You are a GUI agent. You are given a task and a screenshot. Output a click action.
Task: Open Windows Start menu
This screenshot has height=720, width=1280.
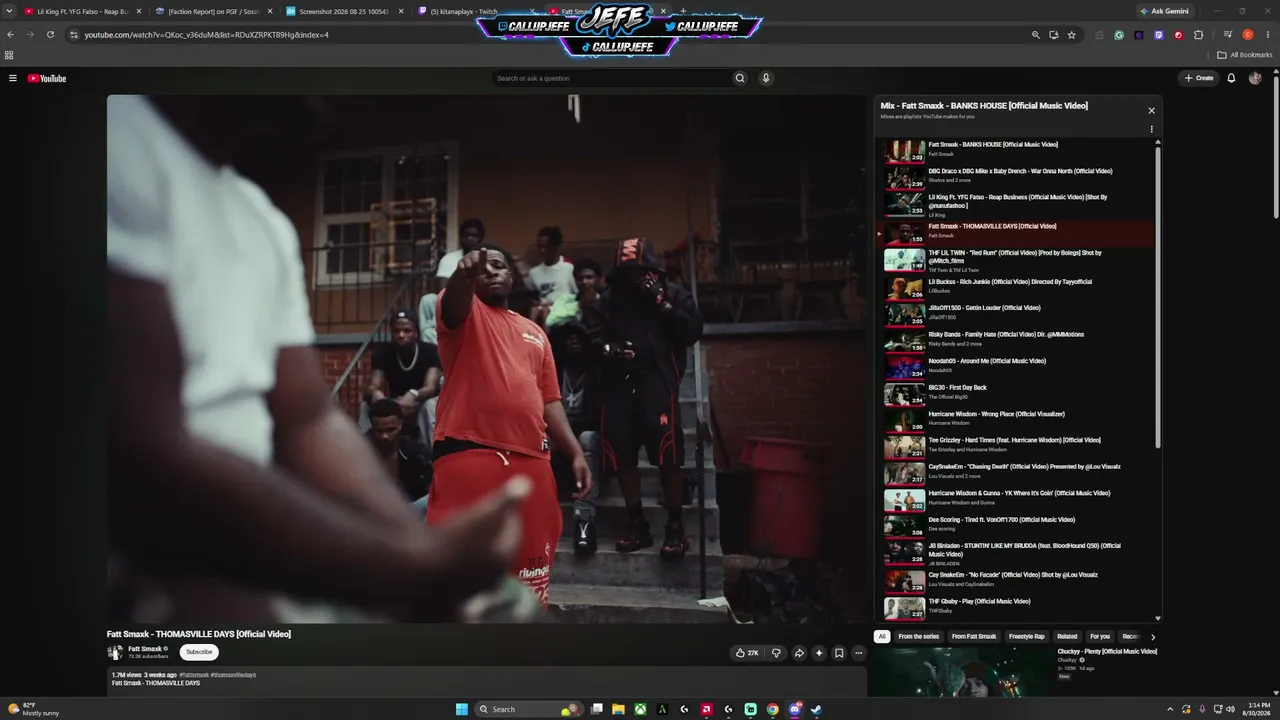coord(462,709)
